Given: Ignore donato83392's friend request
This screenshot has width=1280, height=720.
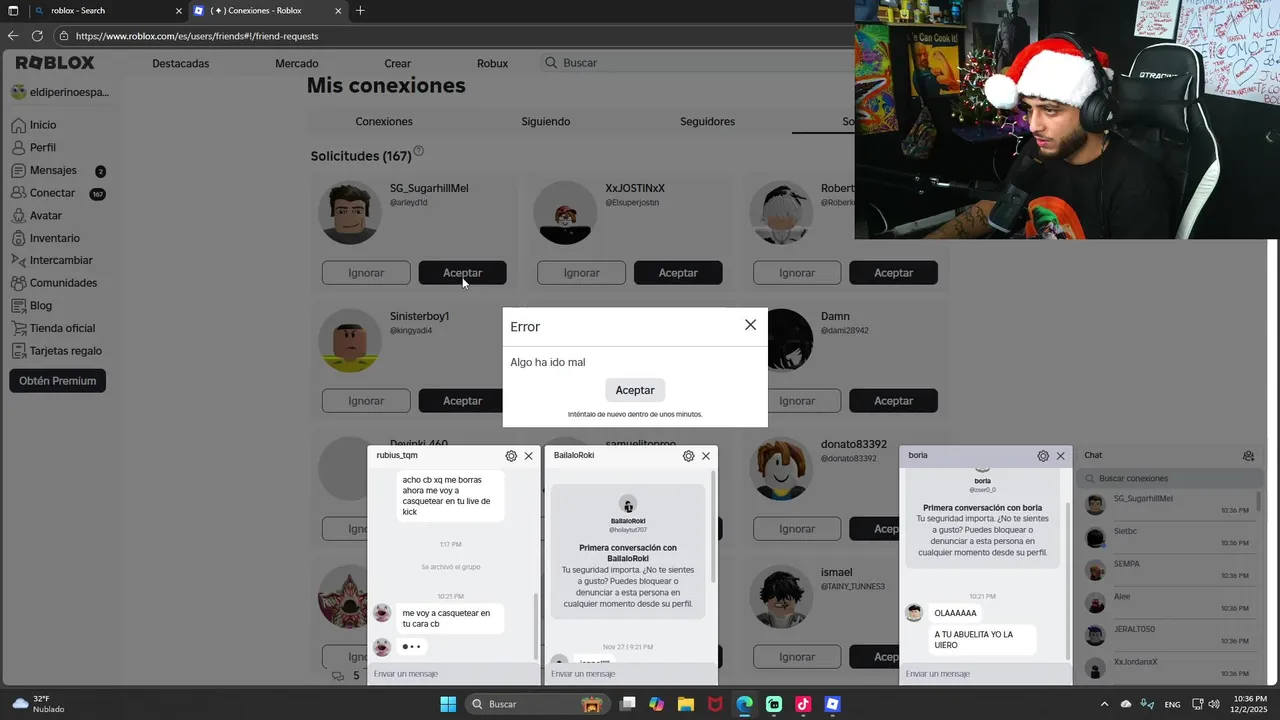Looking at the screenshot, I should [x=797, y=529].
